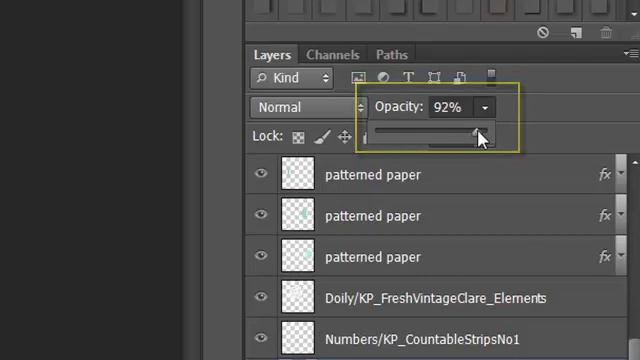
Task: Lock transparent pixels icon
Action: point(298,138)
